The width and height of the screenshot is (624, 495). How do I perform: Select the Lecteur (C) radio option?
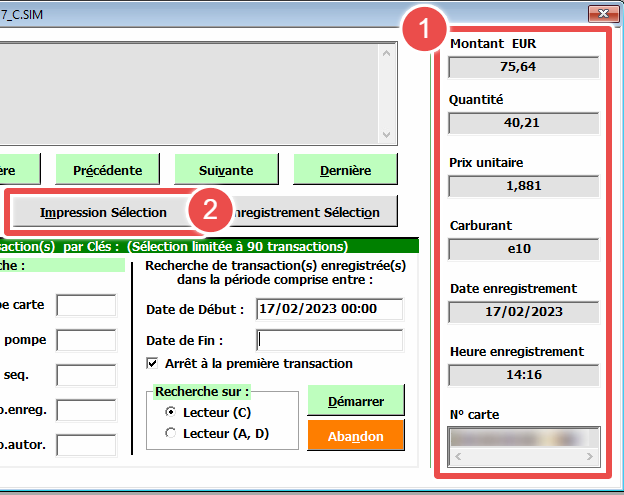pos(170,411)
